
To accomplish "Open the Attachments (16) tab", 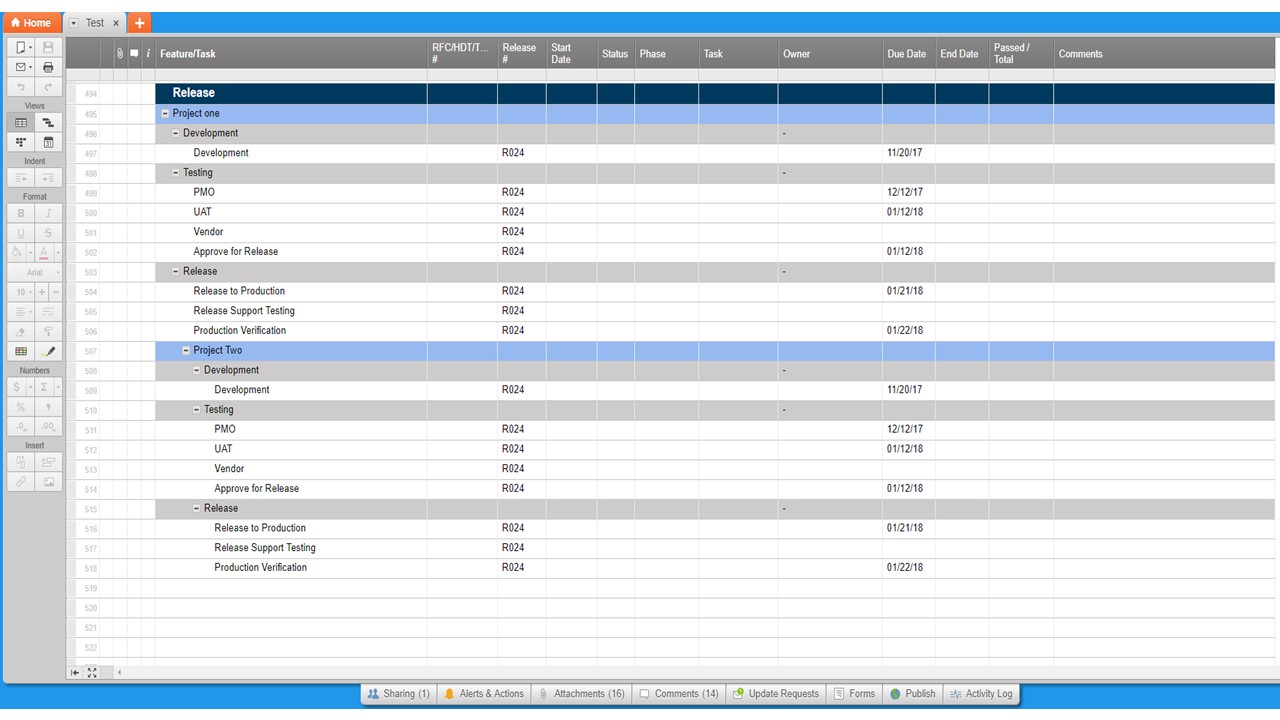I will point(581,694).
